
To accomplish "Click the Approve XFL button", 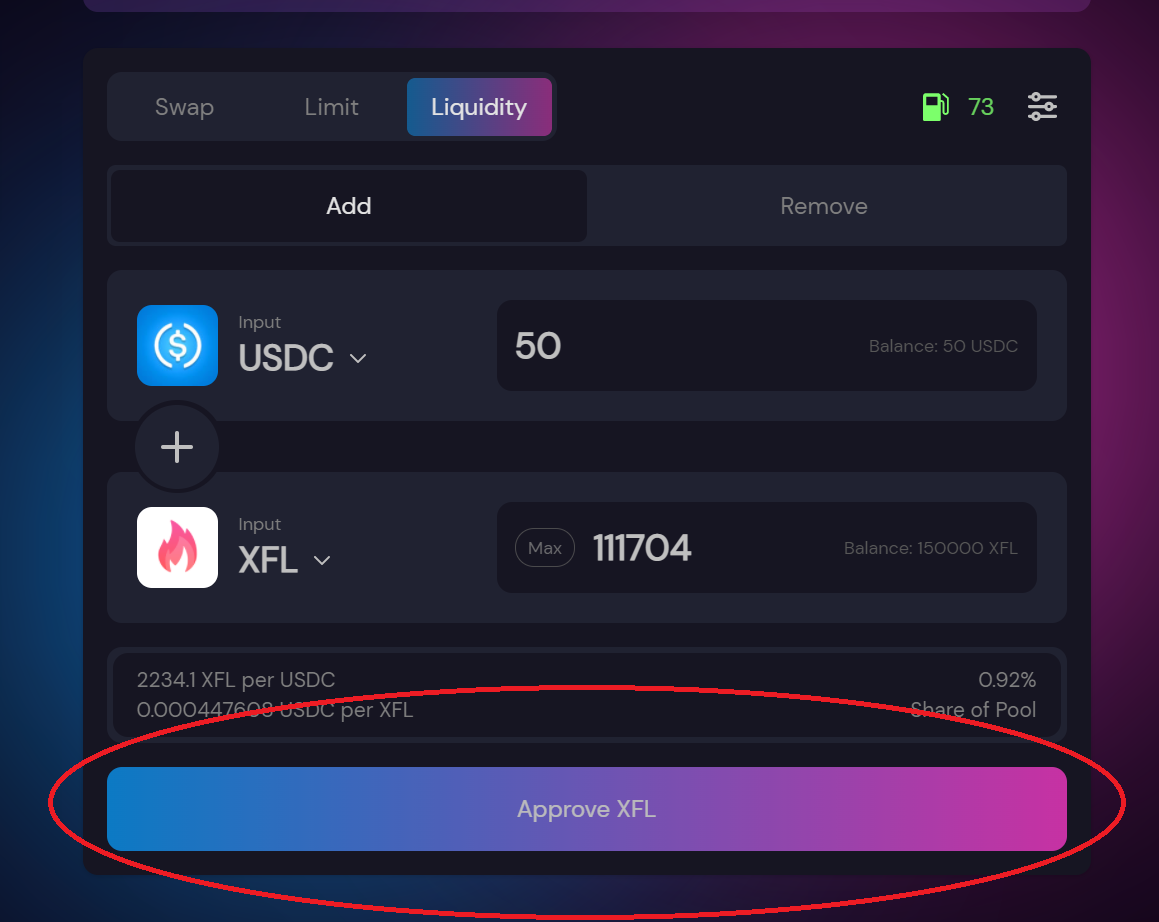I will pyautogui.click(x=587, y=809).
